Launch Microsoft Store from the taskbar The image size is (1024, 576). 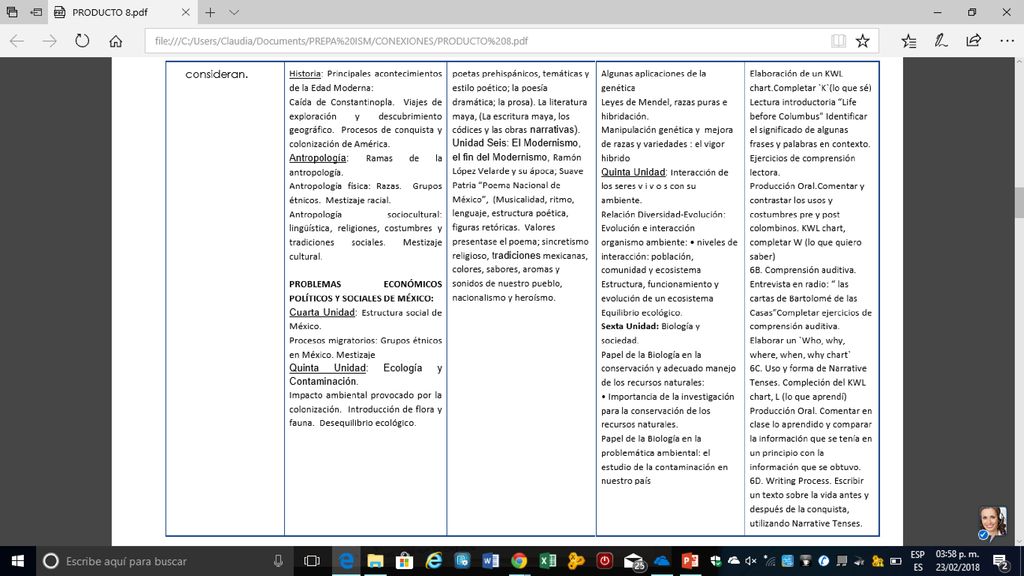[x=404, y=561]
